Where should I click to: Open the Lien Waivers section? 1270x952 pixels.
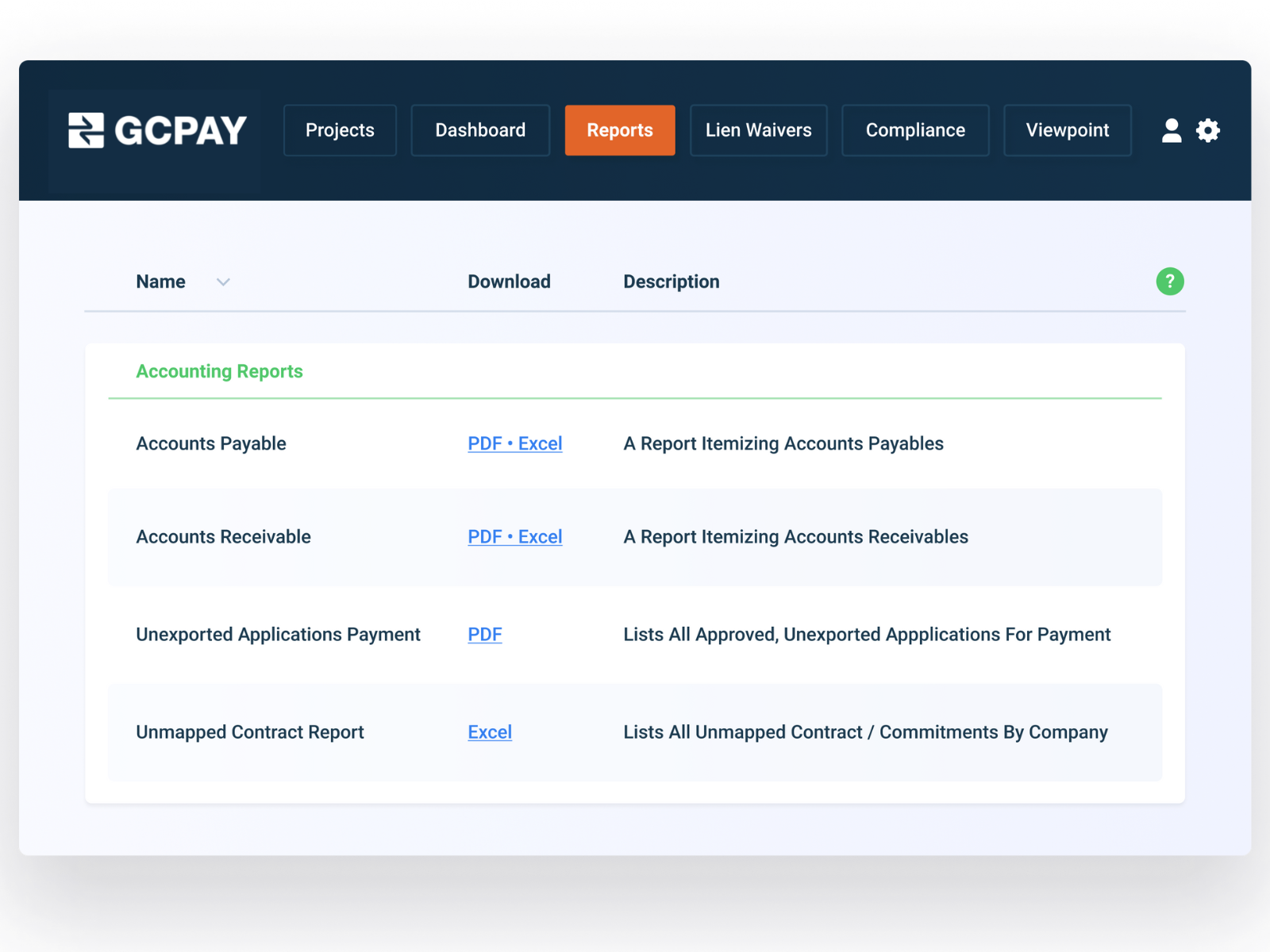click(758, 130)
